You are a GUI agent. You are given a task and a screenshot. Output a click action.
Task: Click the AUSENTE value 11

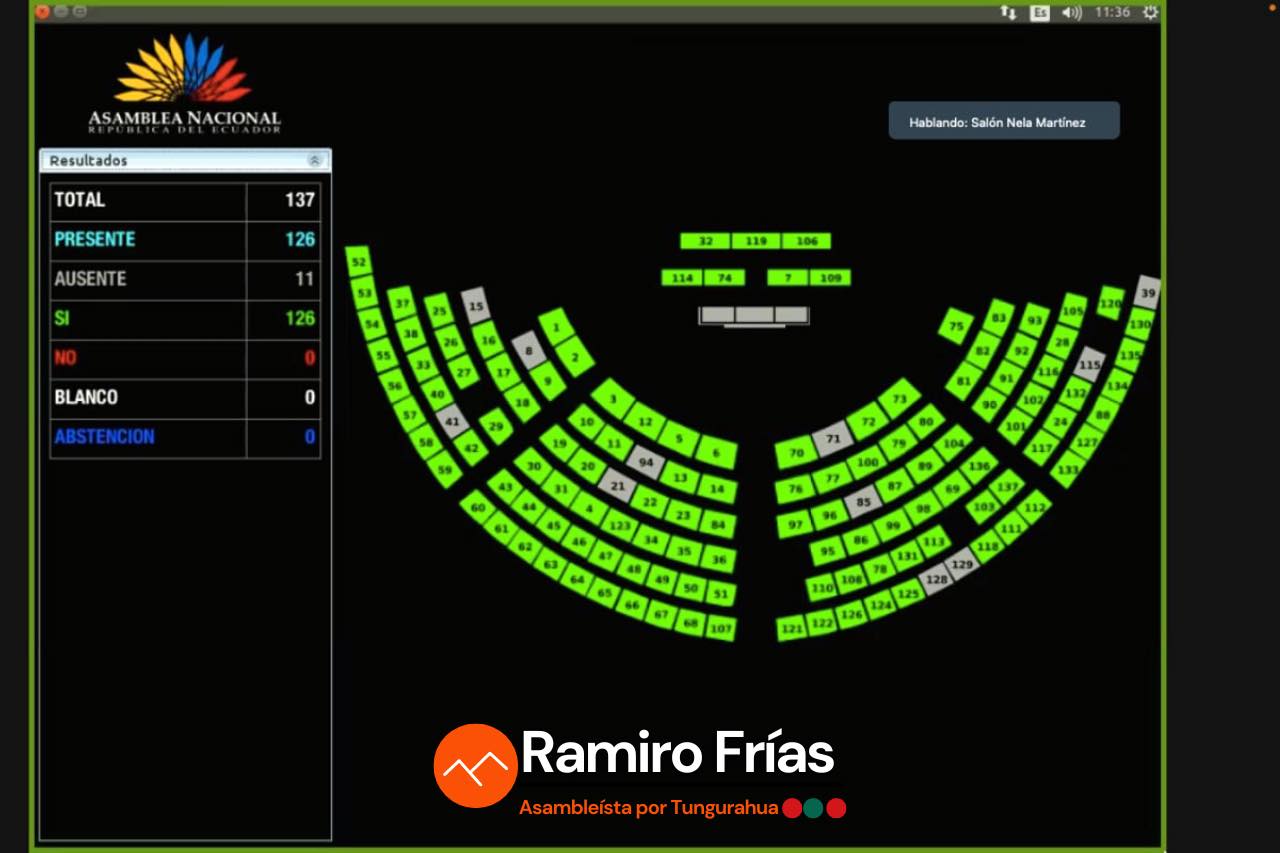coord(305,279)
